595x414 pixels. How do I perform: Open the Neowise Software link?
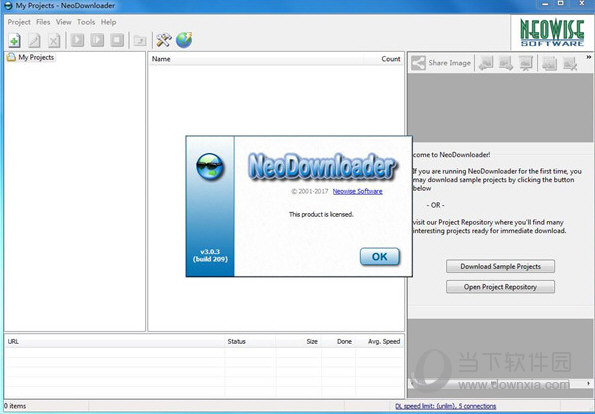pyautogui.click(x=357, y=191)
